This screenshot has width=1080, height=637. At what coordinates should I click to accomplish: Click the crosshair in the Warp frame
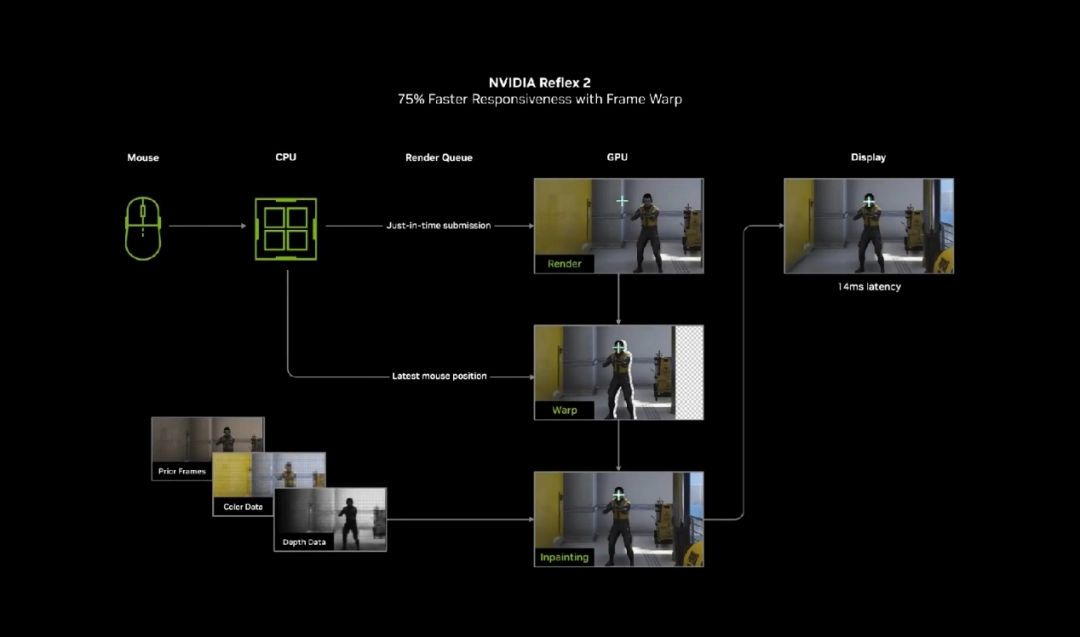619,348
